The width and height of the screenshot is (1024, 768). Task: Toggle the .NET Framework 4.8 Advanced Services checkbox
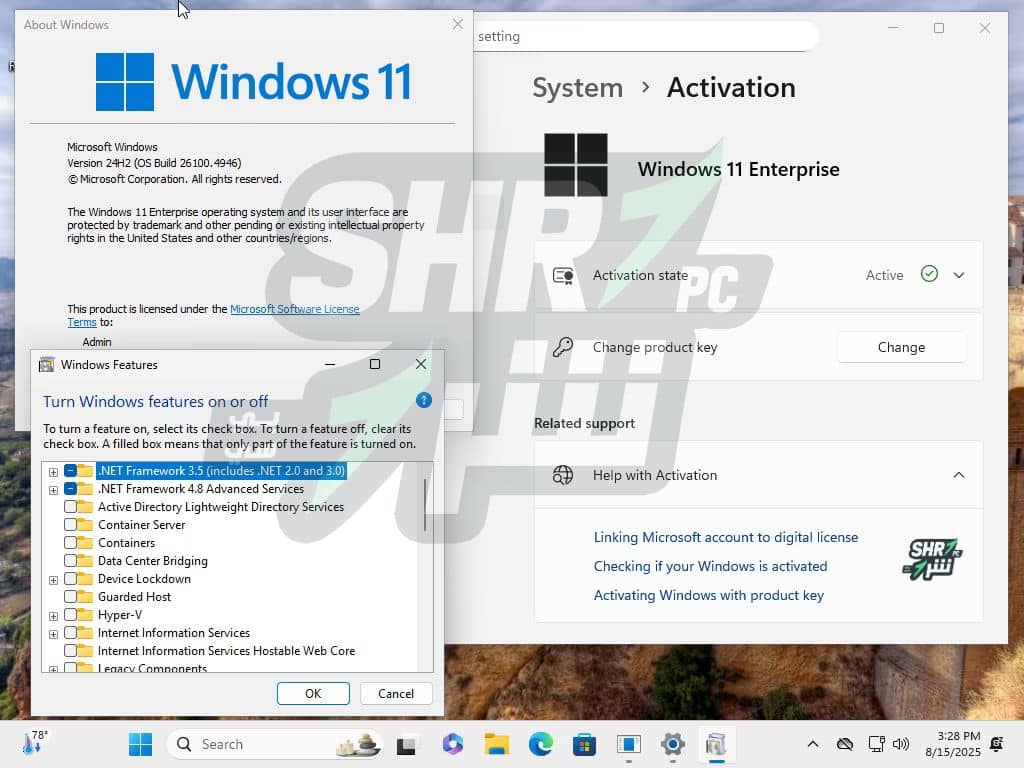point(71,488)
